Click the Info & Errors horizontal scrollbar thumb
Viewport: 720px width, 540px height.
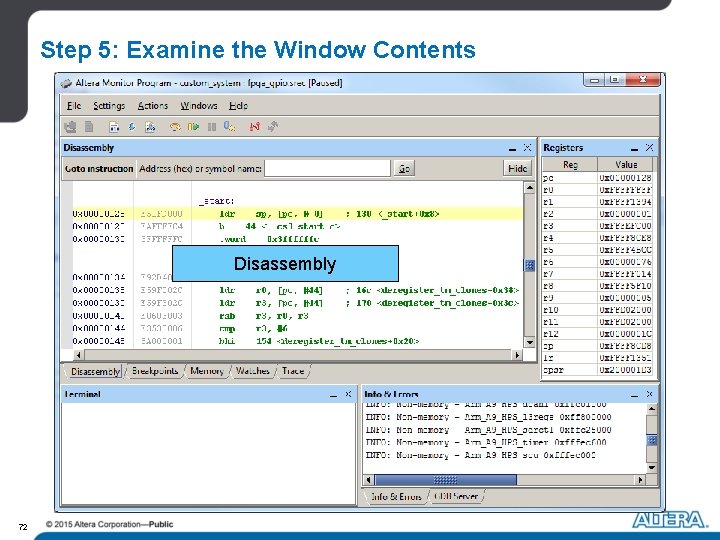point(445,480)
